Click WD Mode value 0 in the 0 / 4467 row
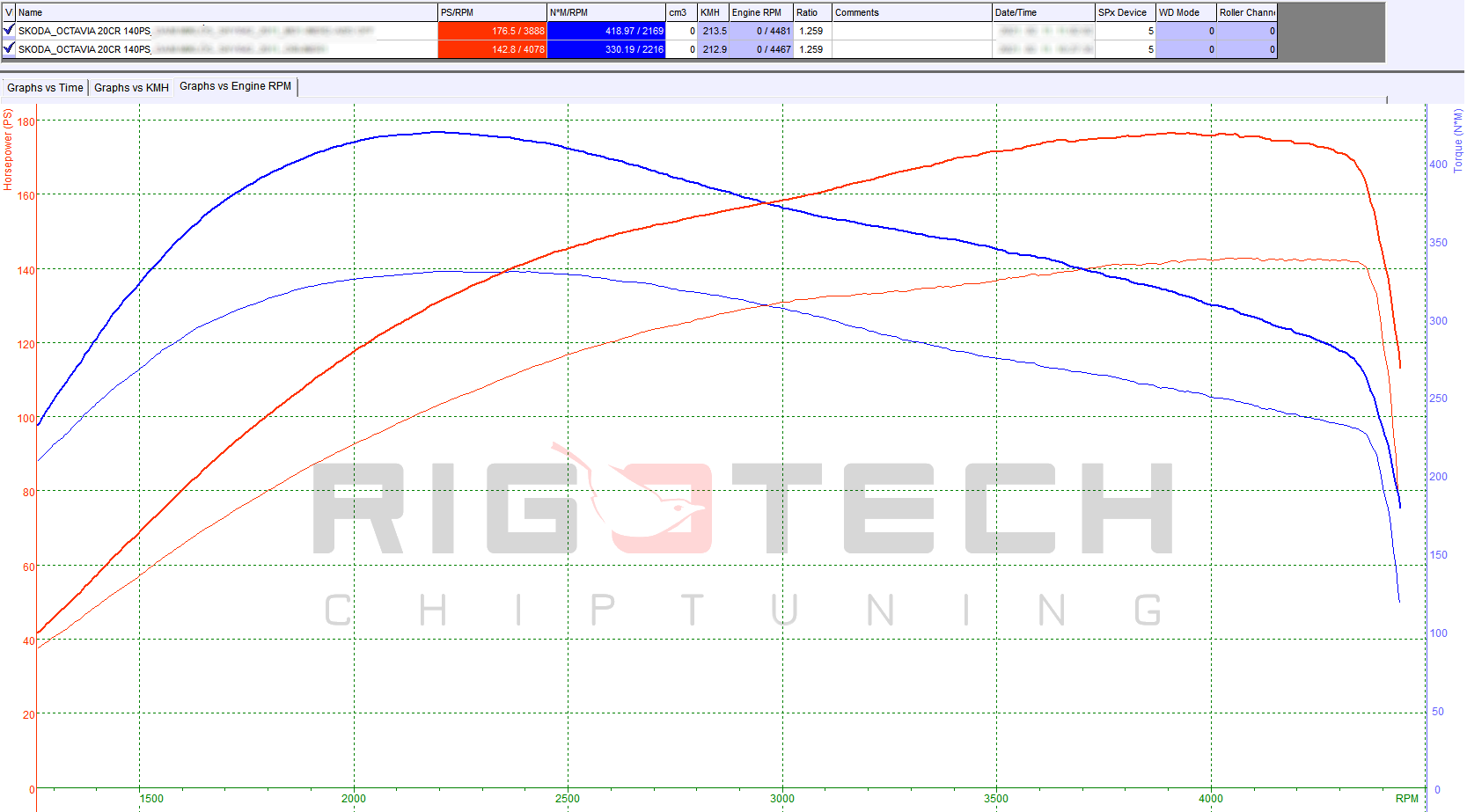Image resolution: width=1467 pixels, height=812 pixels. pyautogui.click(x=1186, y=49)
